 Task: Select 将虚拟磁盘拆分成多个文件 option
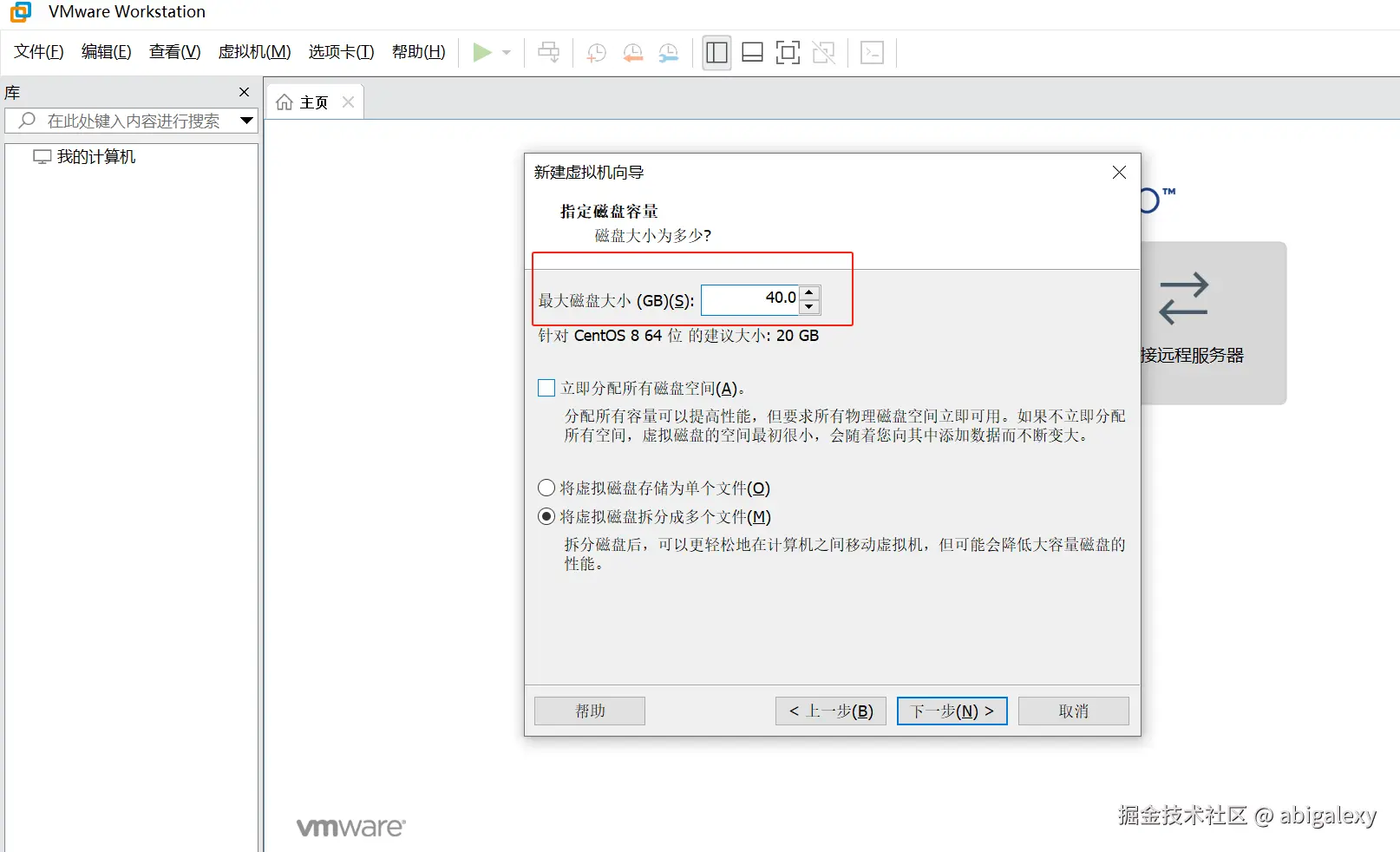546,516
